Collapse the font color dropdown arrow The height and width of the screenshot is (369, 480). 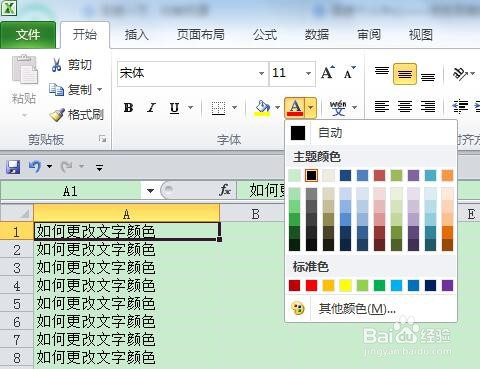point(310,107)
